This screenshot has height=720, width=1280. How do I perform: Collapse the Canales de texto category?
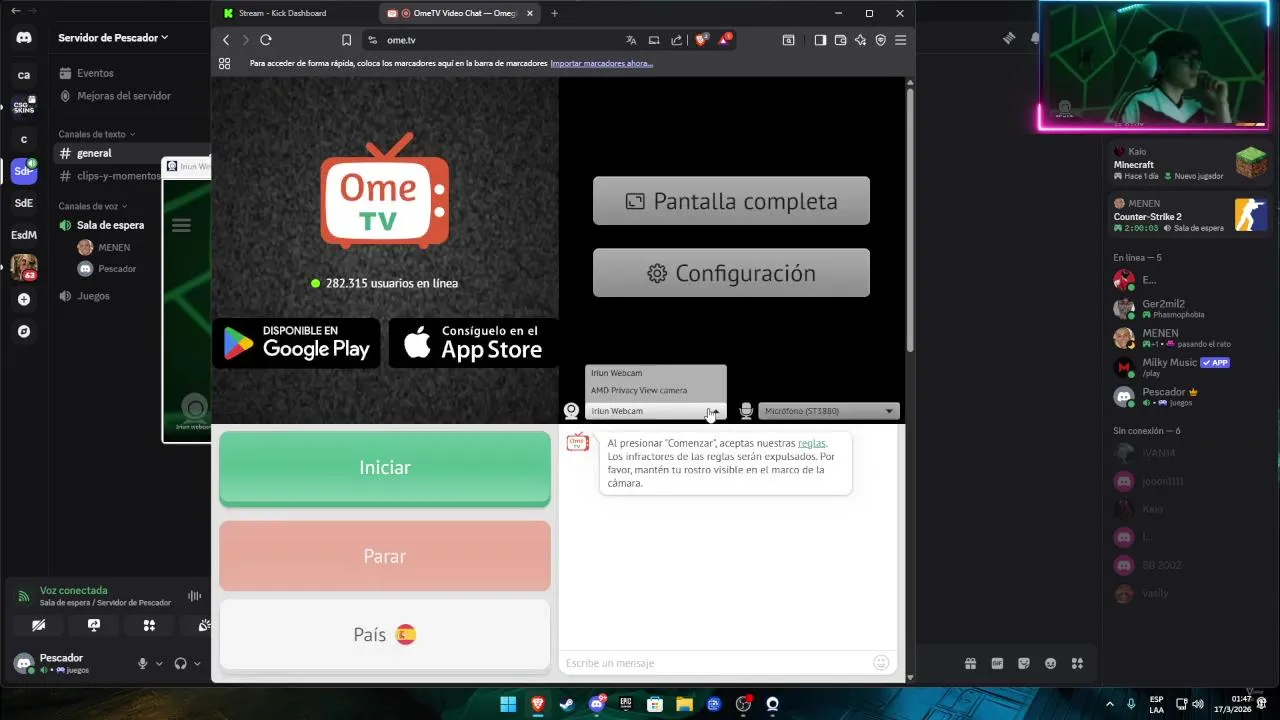point(96,134)
